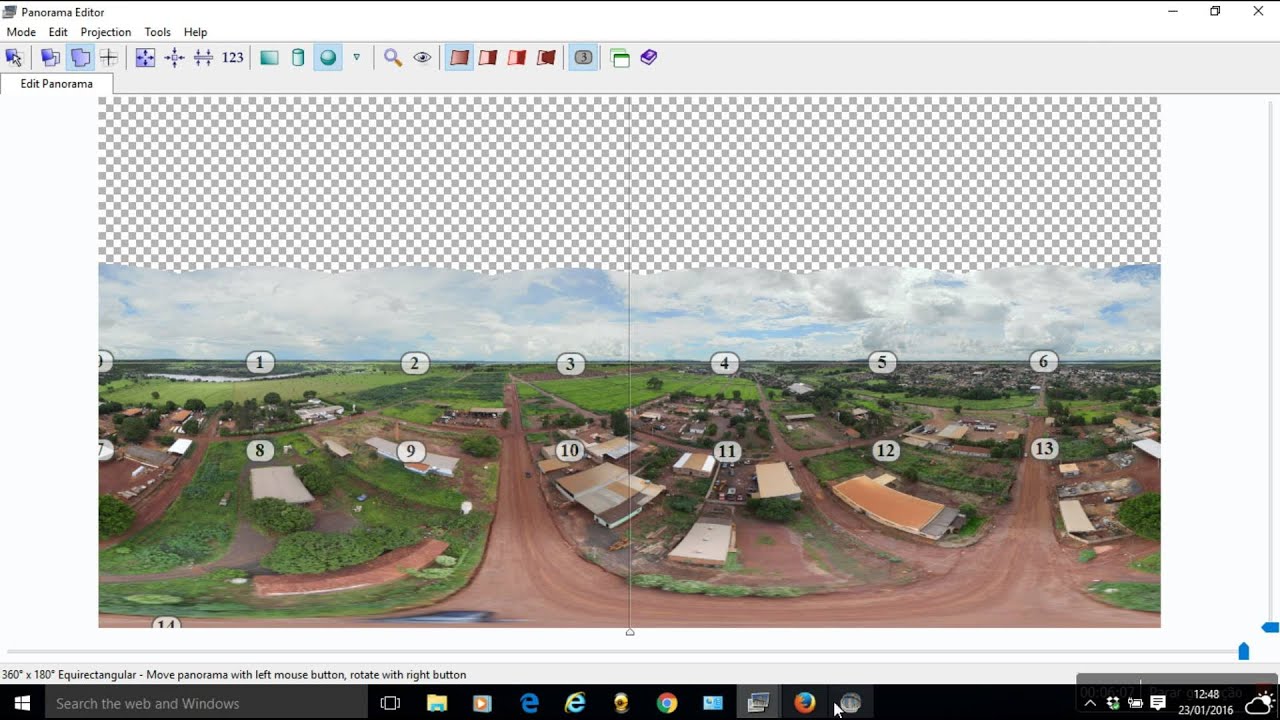Open Microsoft Edge from taskbar
This screenshot has width=1280, height=720.
pos(529,703)
